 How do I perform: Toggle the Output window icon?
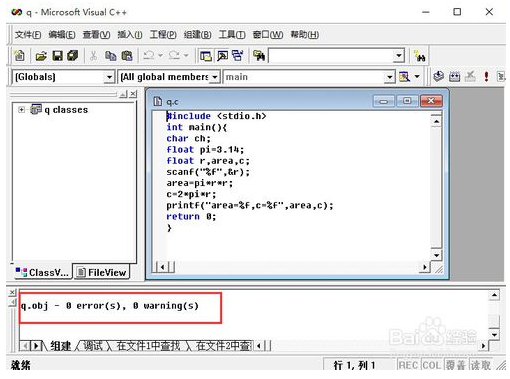[222, 56]
